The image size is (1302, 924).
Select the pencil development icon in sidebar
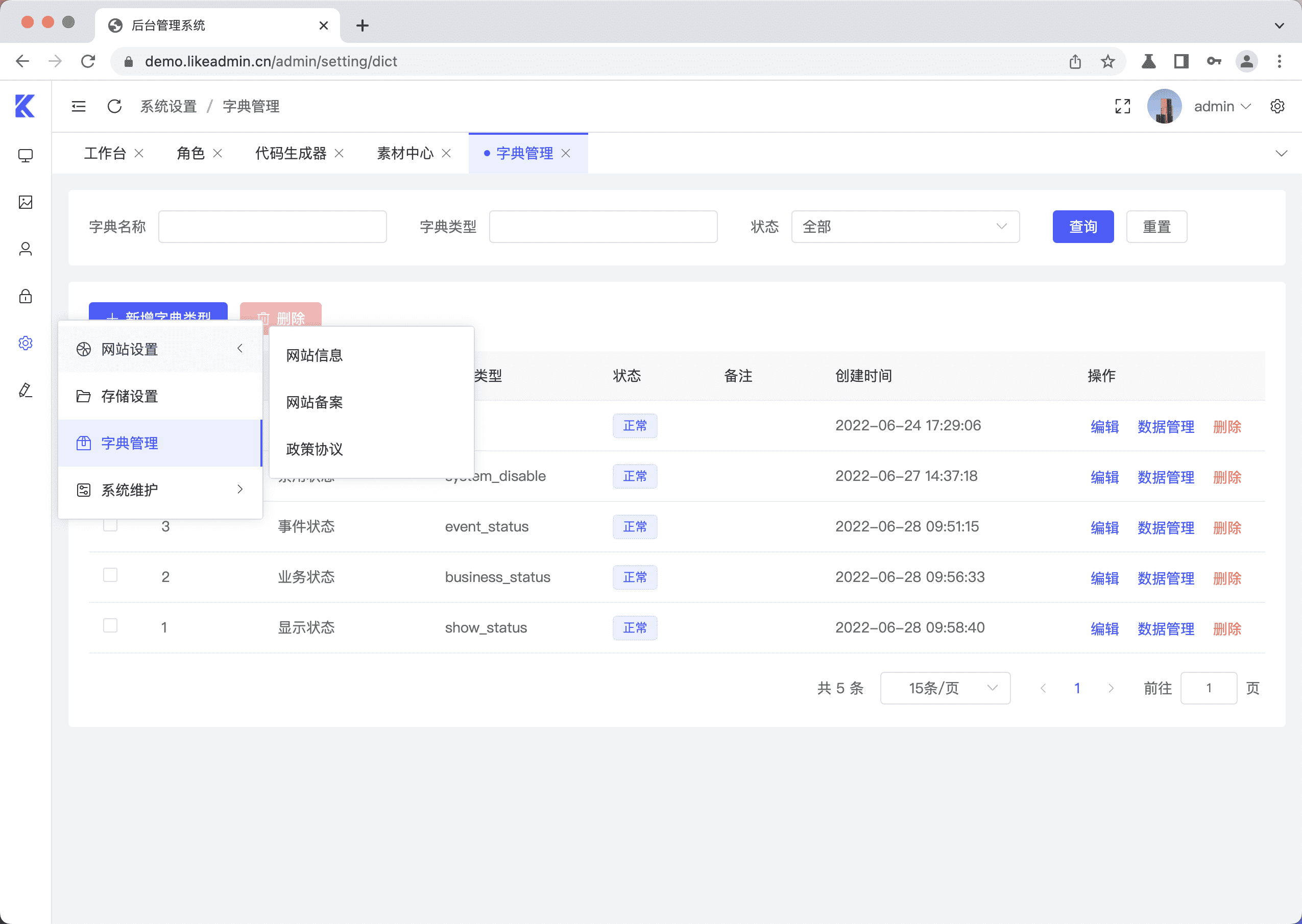click(x=25, y=391)
